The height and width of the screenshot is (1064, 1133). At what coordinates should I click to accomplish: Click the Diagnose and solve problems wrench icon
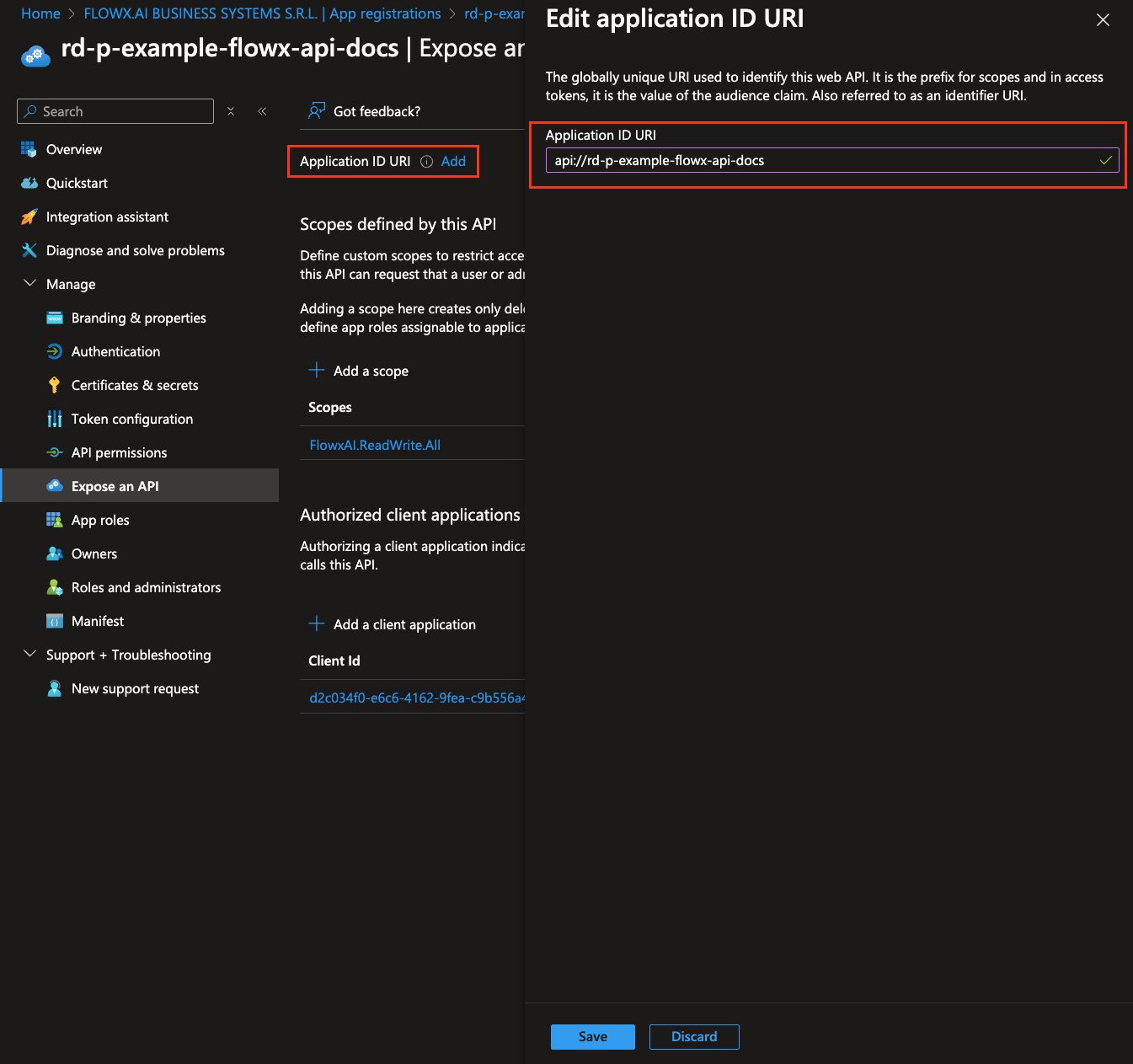click(x=29, y=250)
